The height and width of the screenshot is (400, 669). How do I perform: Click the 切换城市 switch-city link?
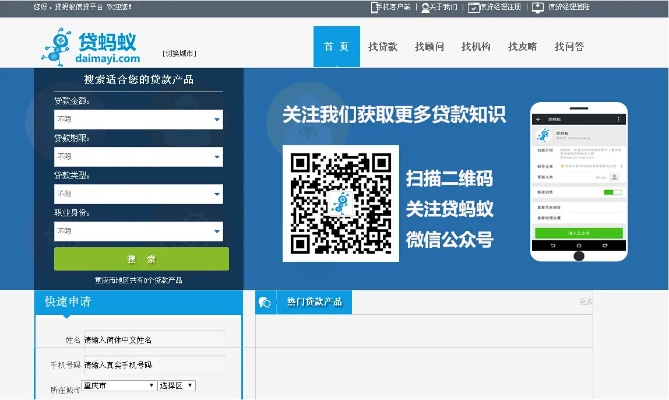(179, 53)
